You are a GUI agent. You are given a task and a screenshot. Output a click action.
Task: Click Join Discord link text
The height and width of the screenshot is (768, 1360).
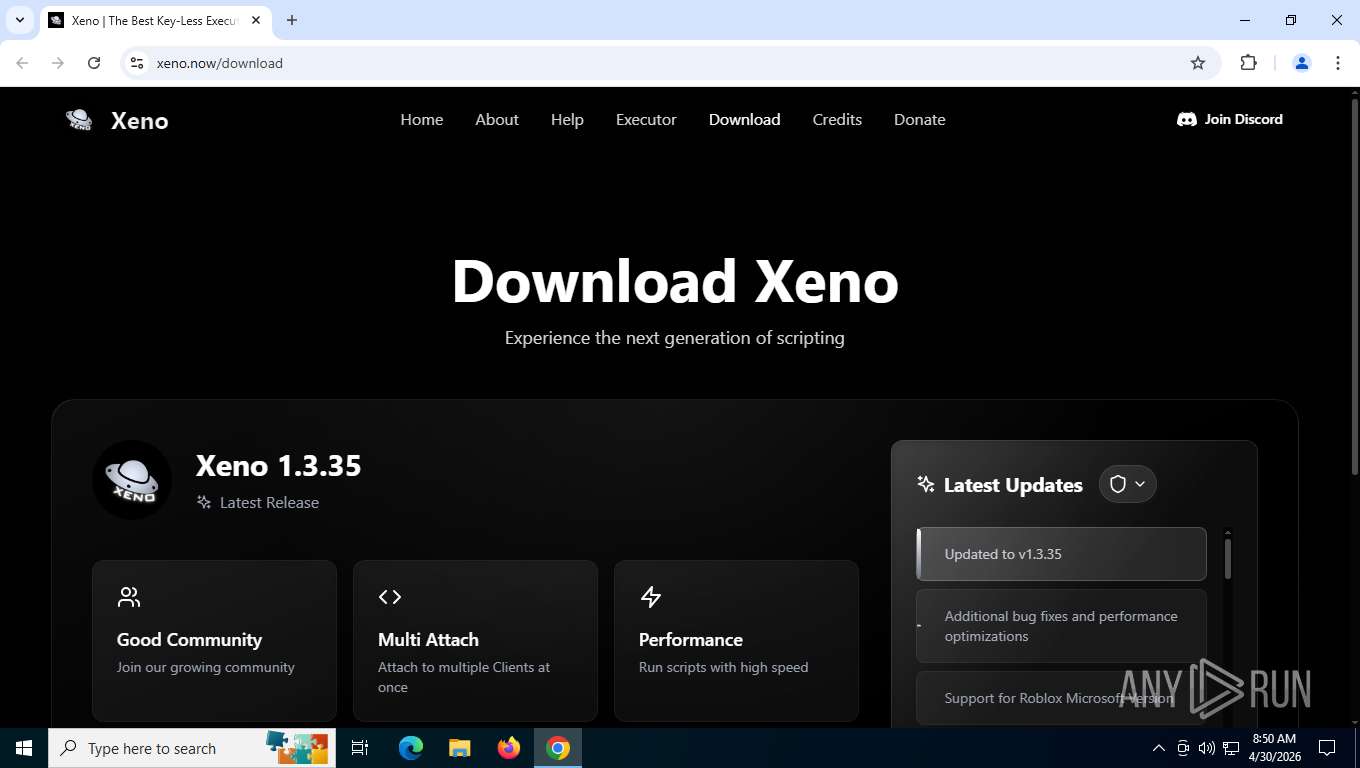(1243, 119)
